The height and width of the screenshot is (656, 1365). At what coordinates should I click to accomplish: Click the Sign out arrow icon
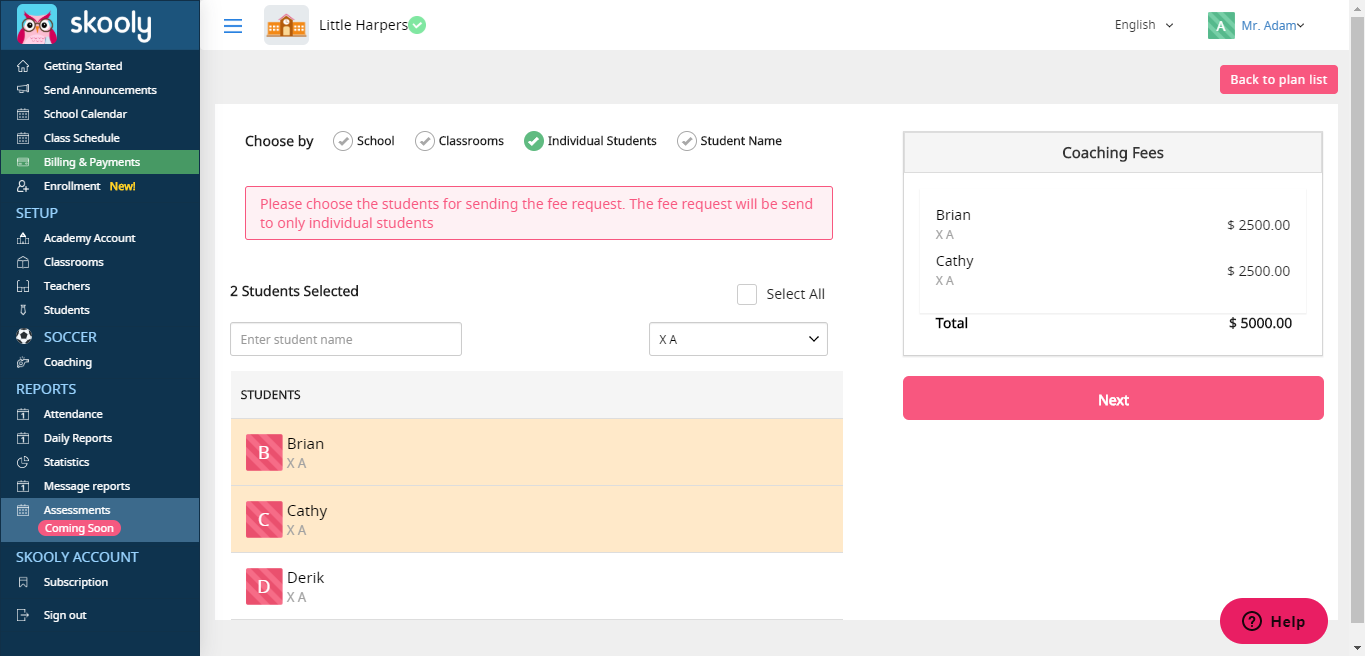point(23,615)
